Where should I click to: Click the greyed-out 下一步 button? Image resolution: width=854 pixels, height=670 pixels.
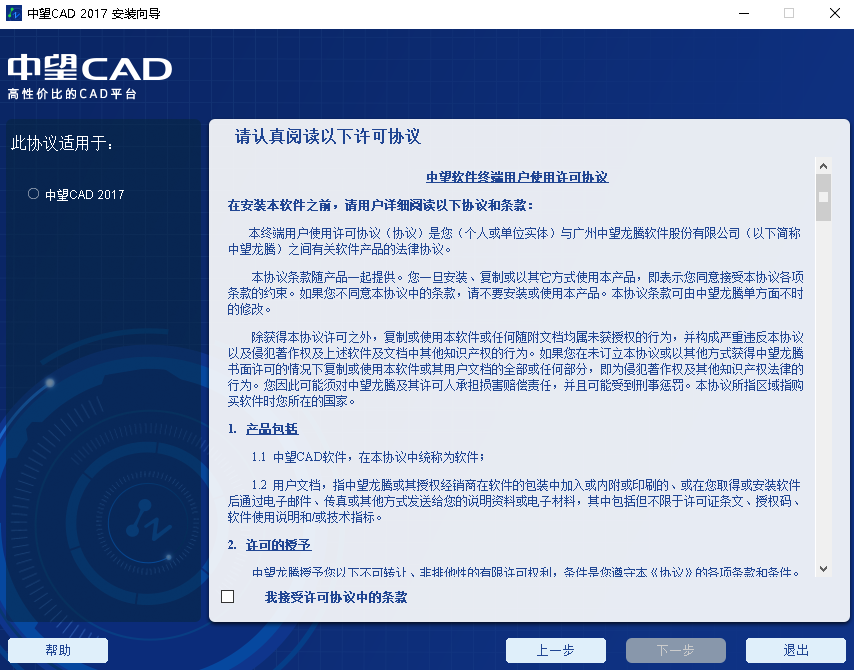tap(675, 650)
